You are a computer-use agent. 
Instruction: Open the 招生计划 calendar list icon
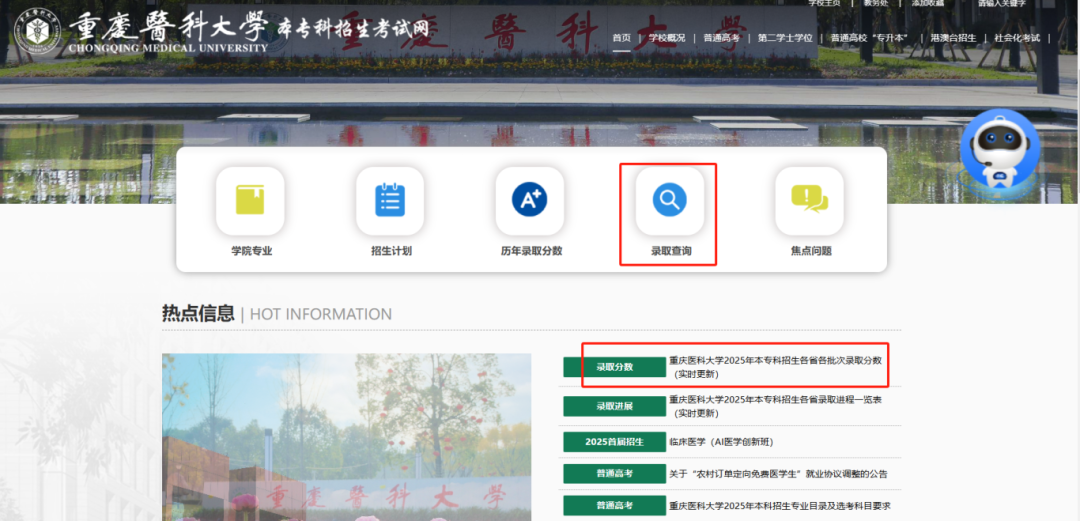(x=390, y=201)
